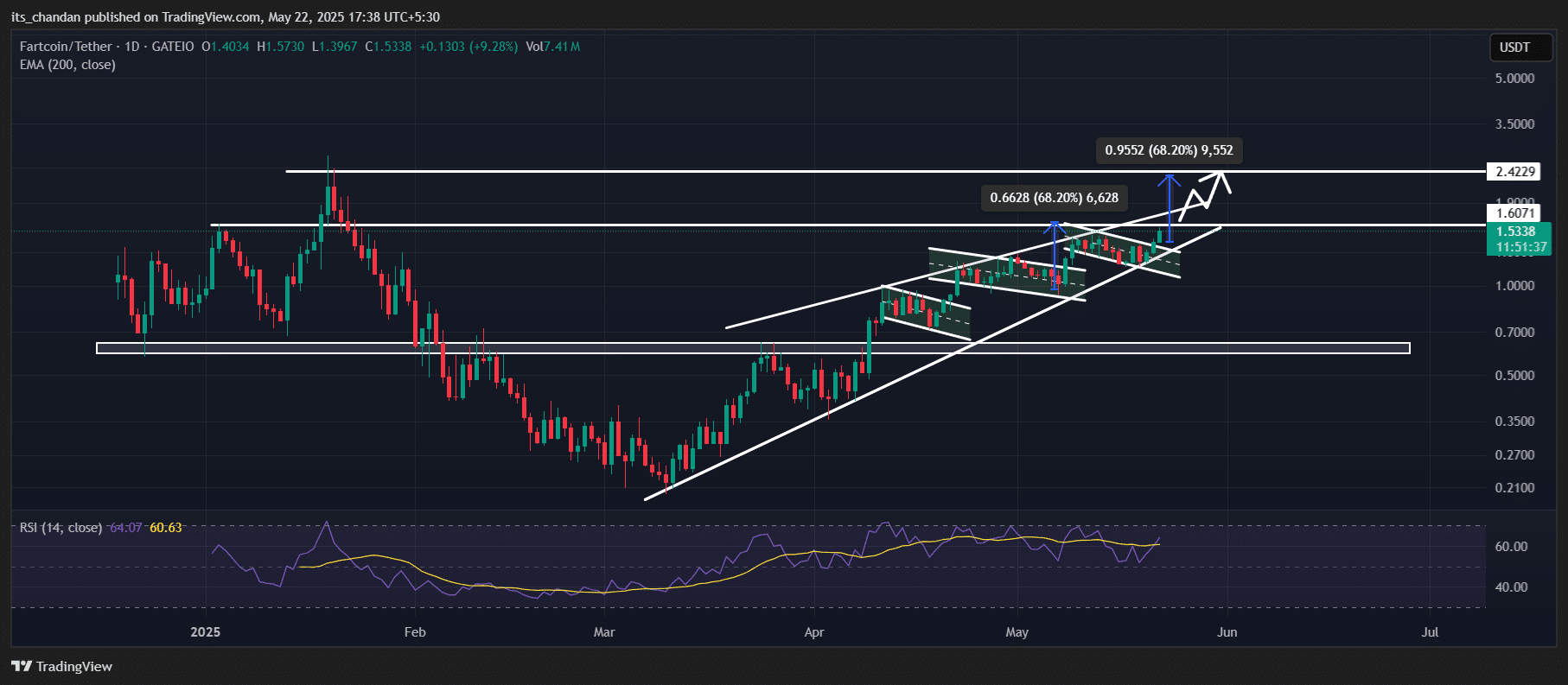Select the EMA (200, close) indicator legend
This screenshot has width=1568, height=685.
pyautogui.click(x=67, y=65)
